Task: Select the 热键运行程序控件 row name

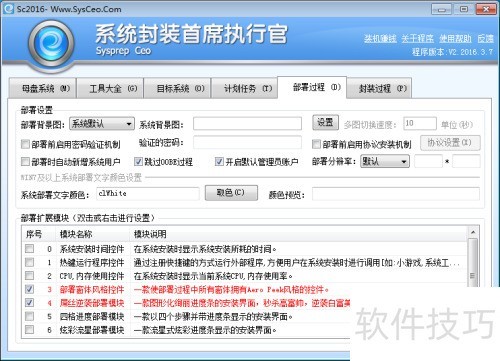Action: [92, 263]
